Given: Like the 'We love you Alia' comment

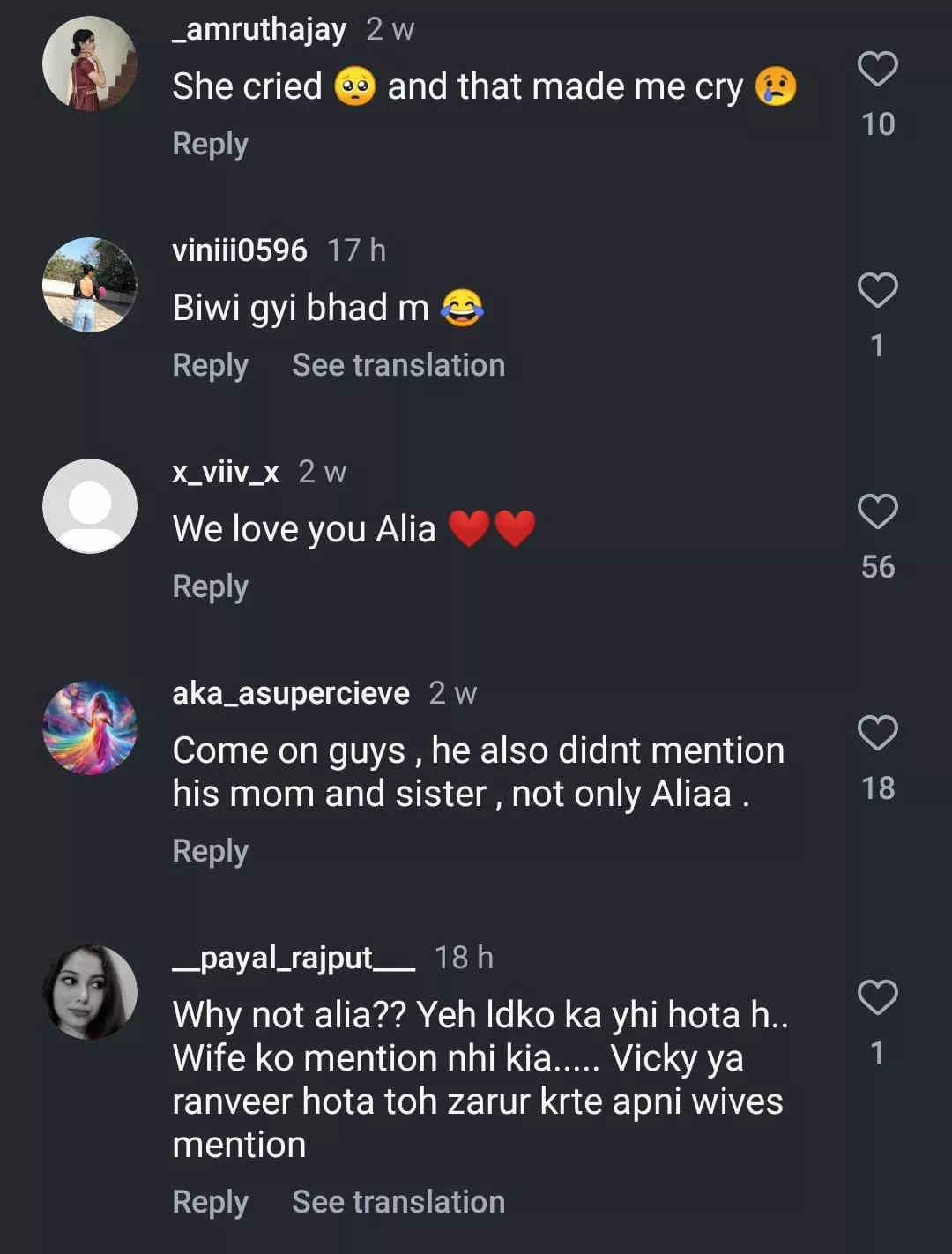Looking at the screenshot, I should point(877,511).
